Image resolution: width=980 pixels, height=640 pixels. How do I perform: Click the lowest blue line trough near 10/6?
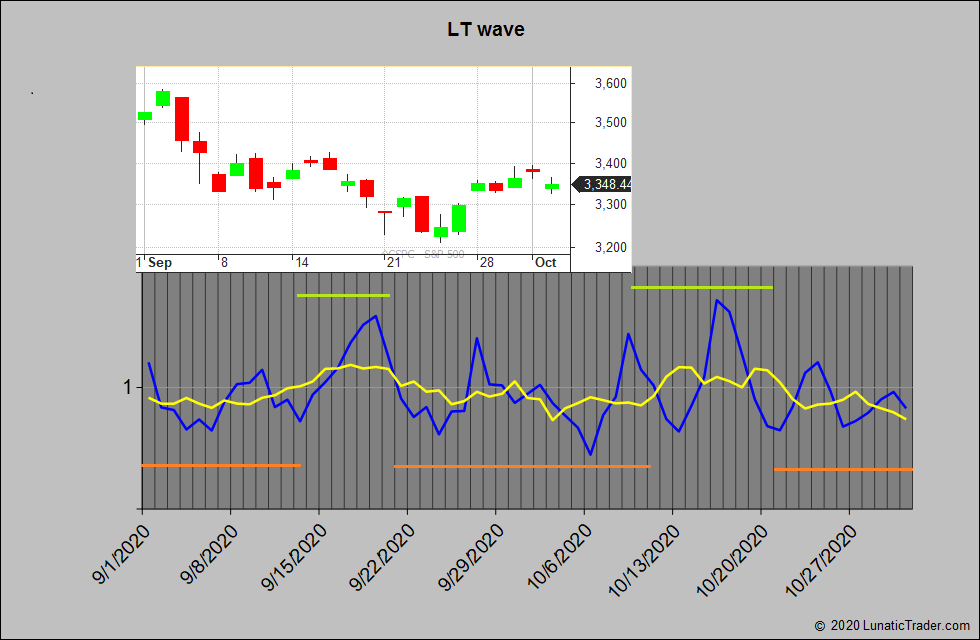click(591, 454)
